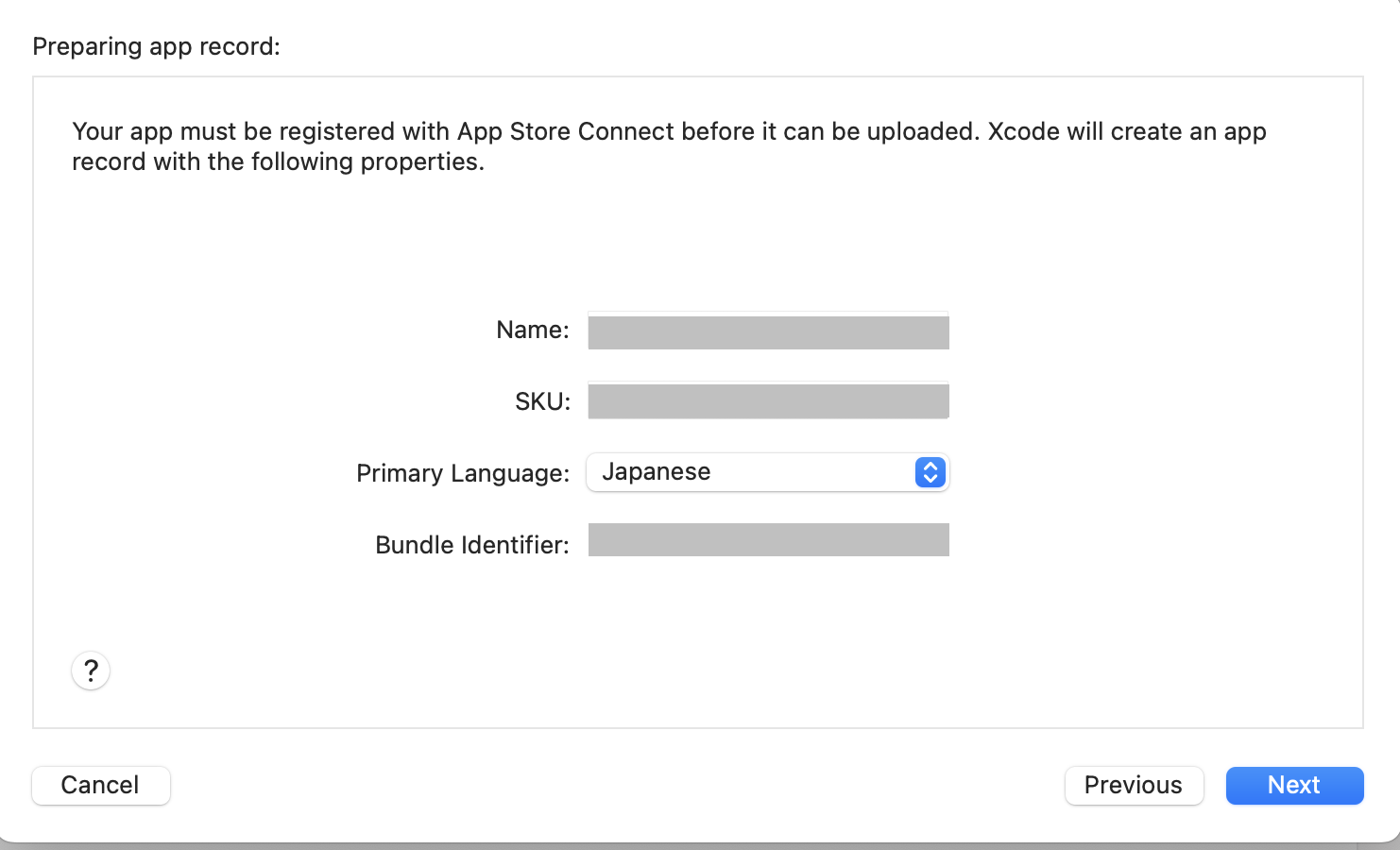The width and height of the screenshot is (1400, 850).
Task: Cancel the app record dialog
Action: [100, 785]
